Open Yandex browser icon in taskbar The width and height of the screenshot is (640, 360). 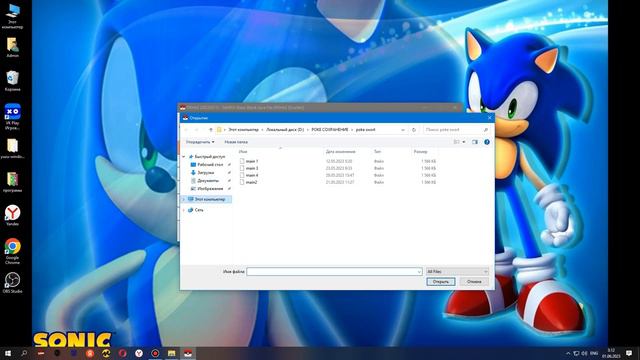[x=139, y=353]
